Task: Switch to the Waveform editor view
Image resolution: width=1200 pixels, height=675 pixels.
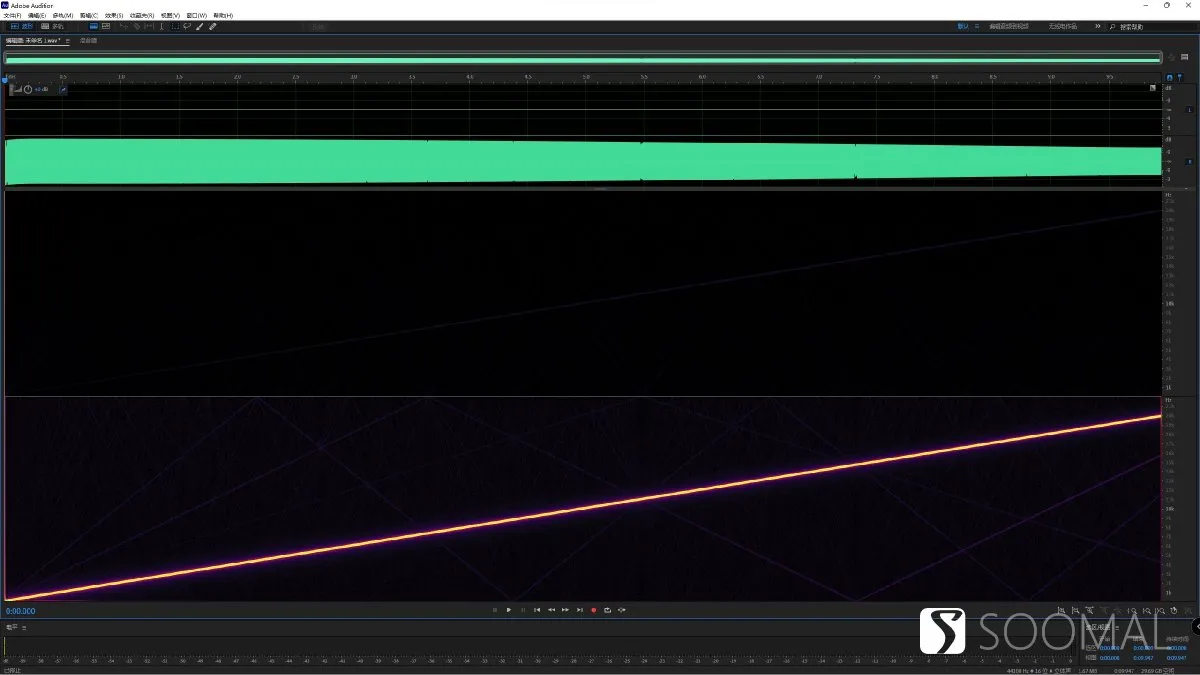Action: (21, 26)
